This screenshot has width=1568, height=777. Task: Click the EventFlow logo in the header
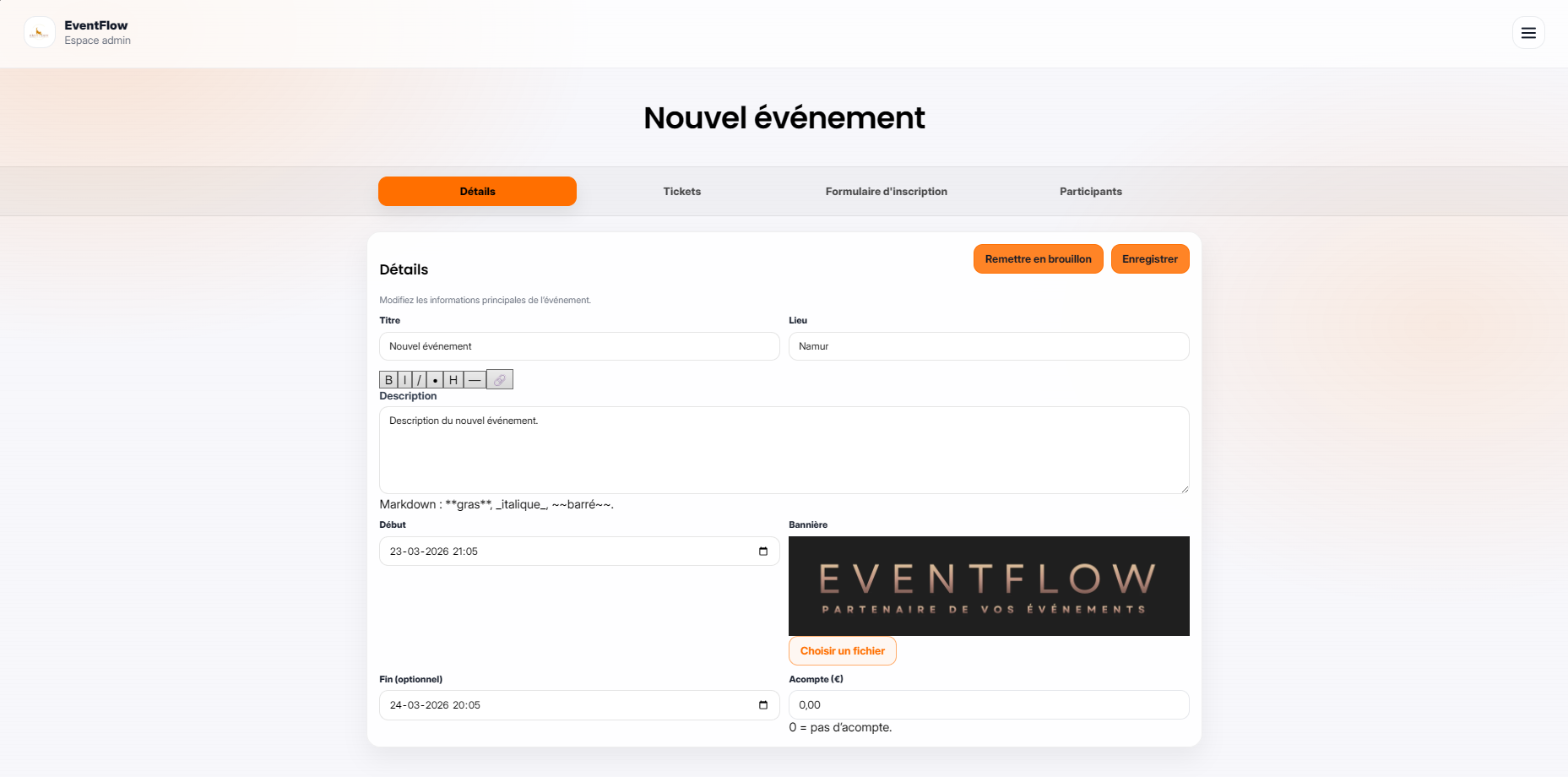pyautogui.click(x=39, y=32)
